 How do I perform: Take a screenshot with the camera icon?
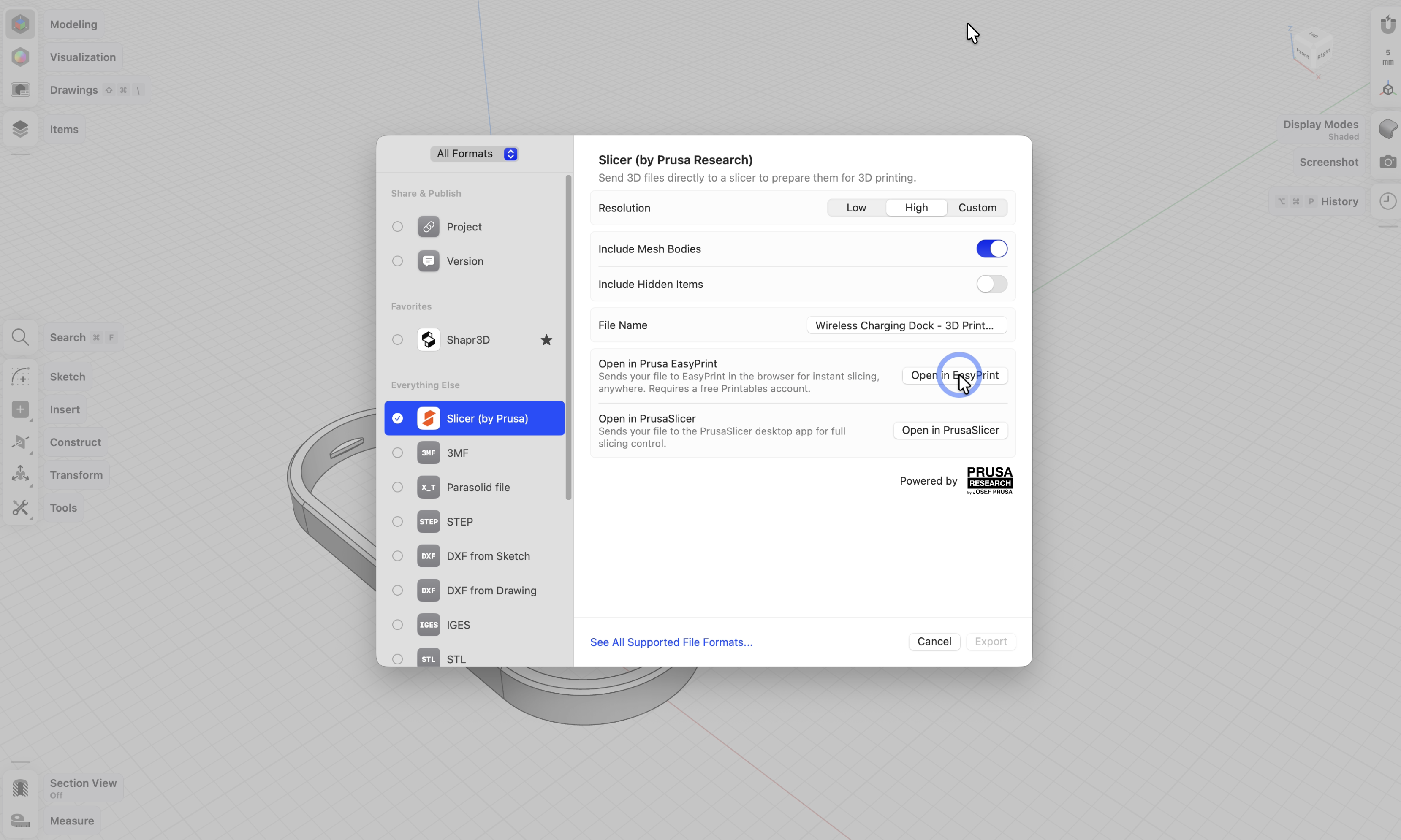click(x=1388, y=163)
